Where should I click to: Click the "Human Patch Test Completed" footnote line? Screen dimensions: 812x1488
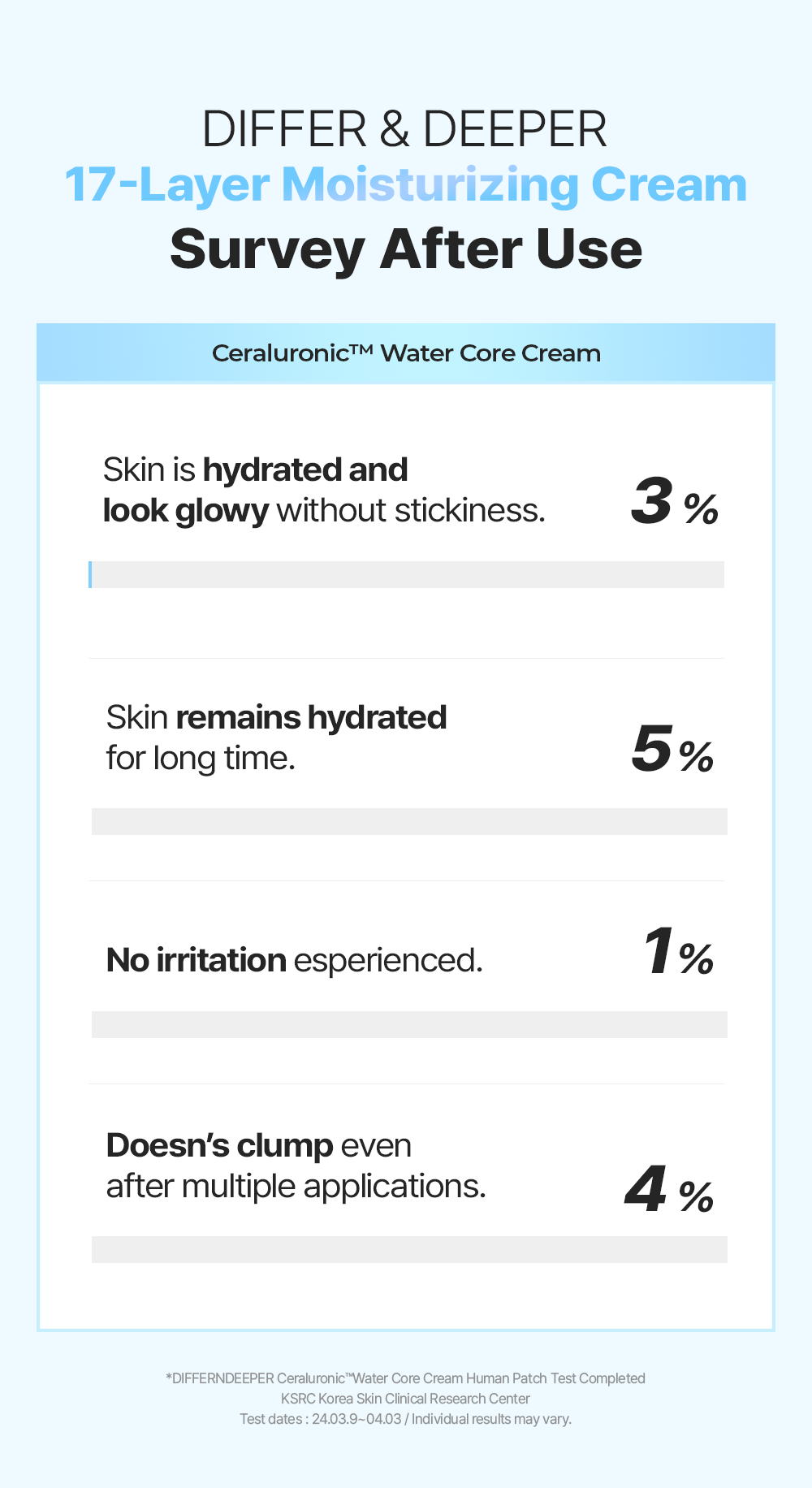(405, 1378)
